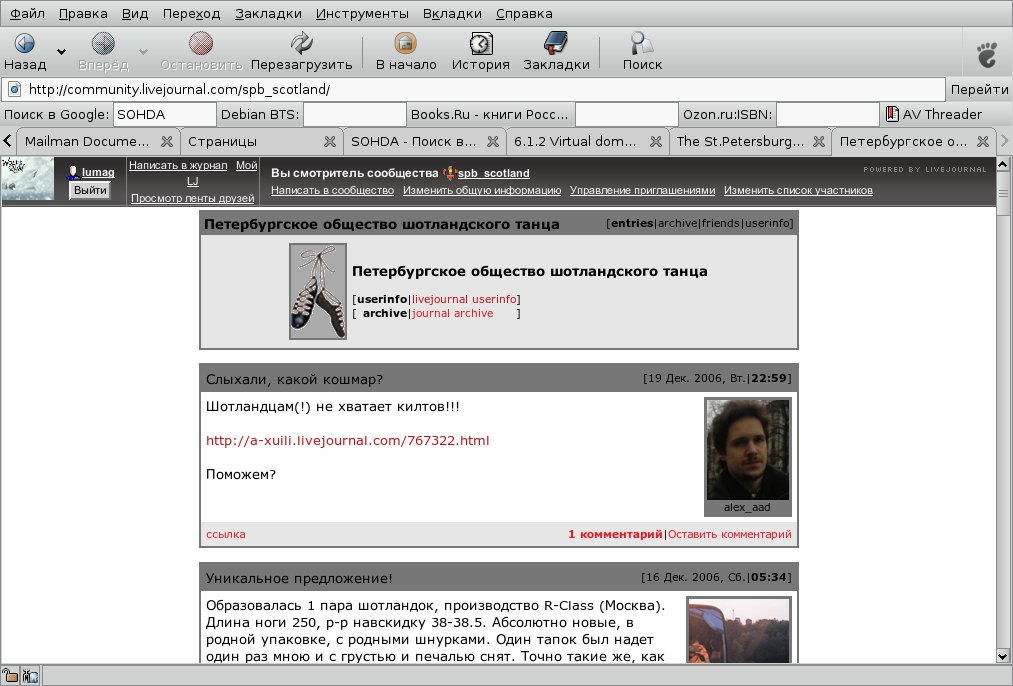Open the History (История) clock icon

[x=480, y=44]
